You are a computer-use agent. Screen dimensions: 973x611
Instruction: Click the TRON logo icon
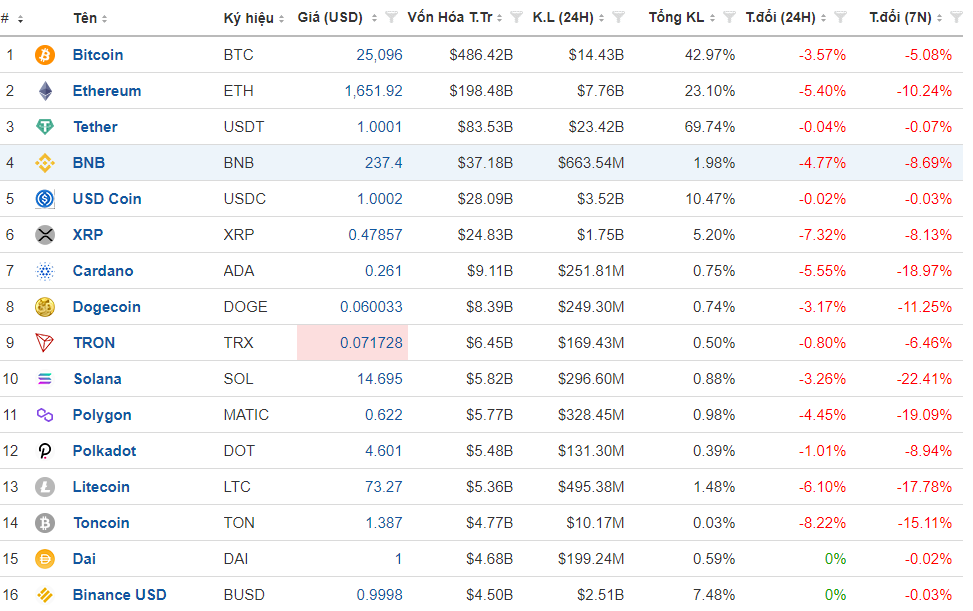45,343
